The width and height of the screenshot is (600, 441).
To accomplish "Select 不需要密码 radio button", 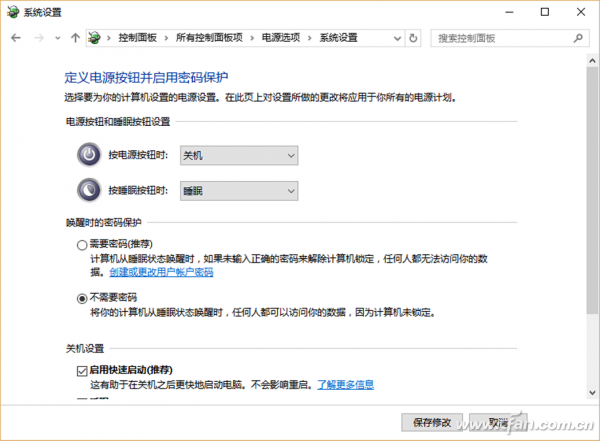I will (x=82, y=298).
